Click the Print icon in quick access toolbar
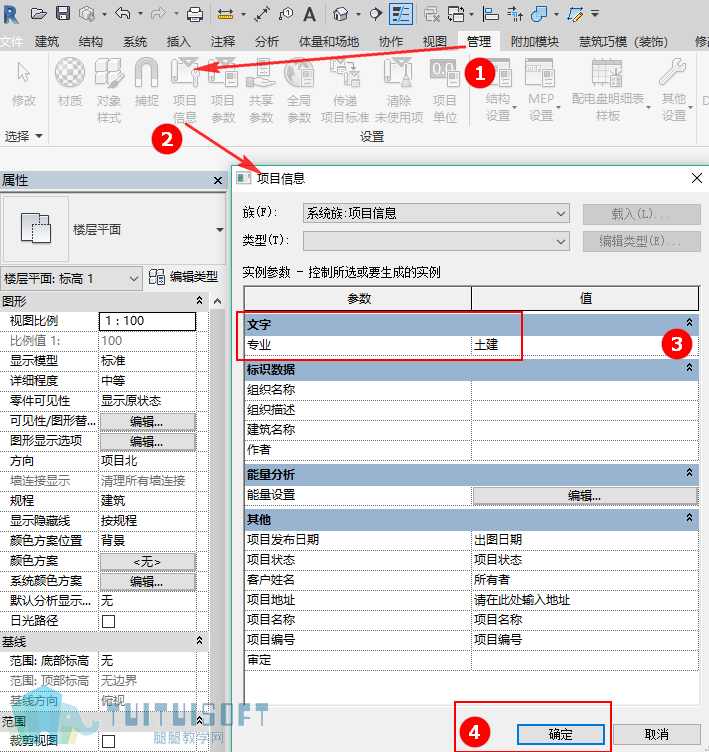The width and height of the screenshot is (709, 752). pos(195,14)
